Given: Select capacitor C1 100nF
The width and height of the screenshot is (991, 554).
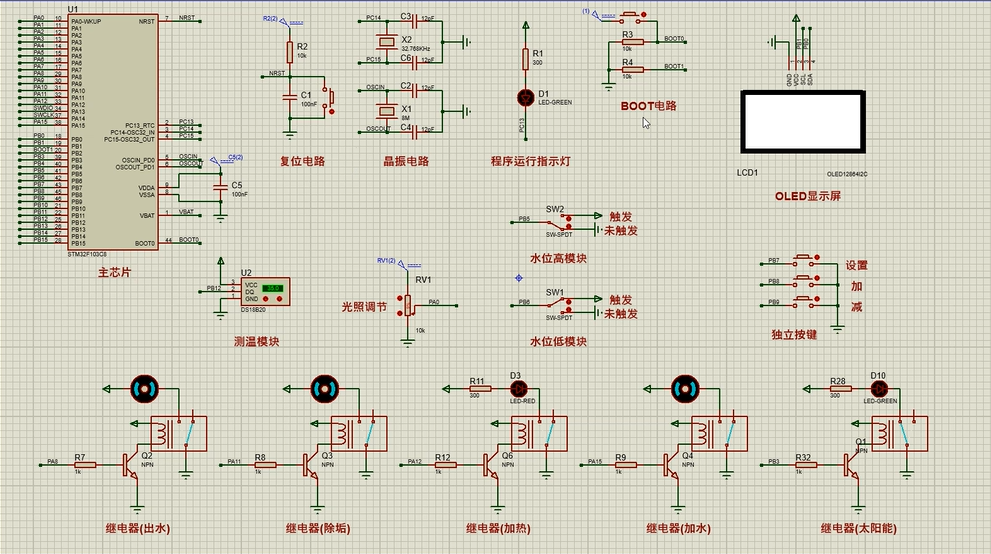Looking at the screenshot, I should click(x=289, y=97).
